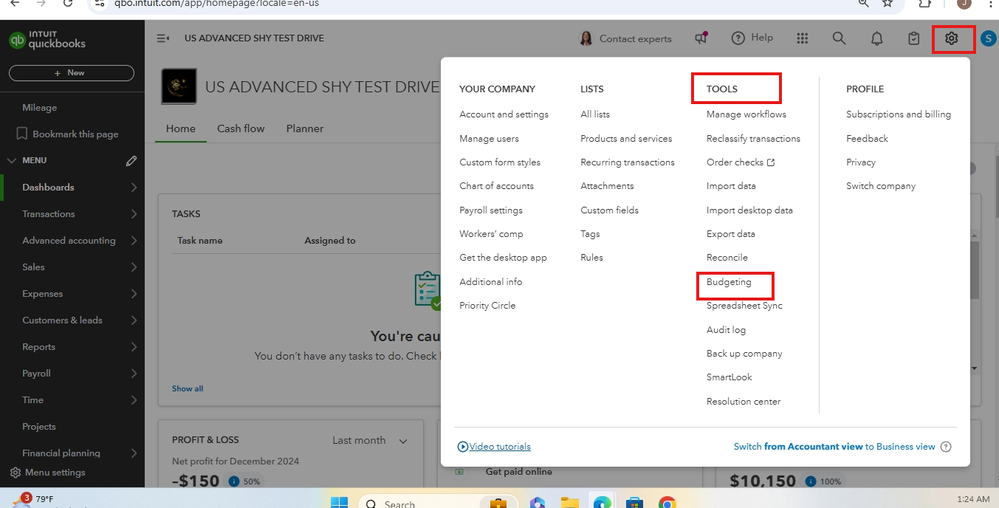Image resolution: width=999 pixels, height=508 pixels.
Task: Open Manage workflows
Action: pyautogui.click(x=746, y=115)
